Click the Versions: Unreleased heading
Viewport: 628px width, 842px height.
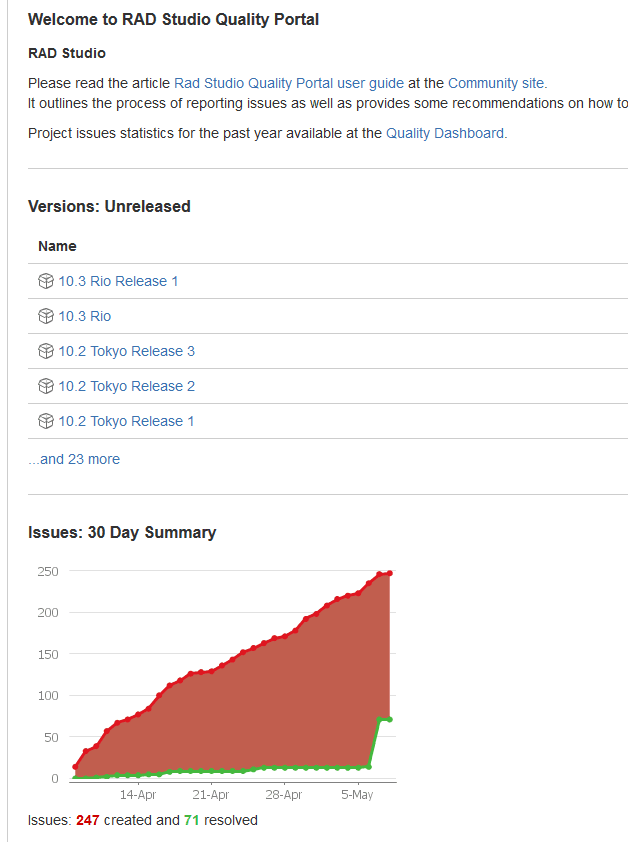(x=109, y=207)
